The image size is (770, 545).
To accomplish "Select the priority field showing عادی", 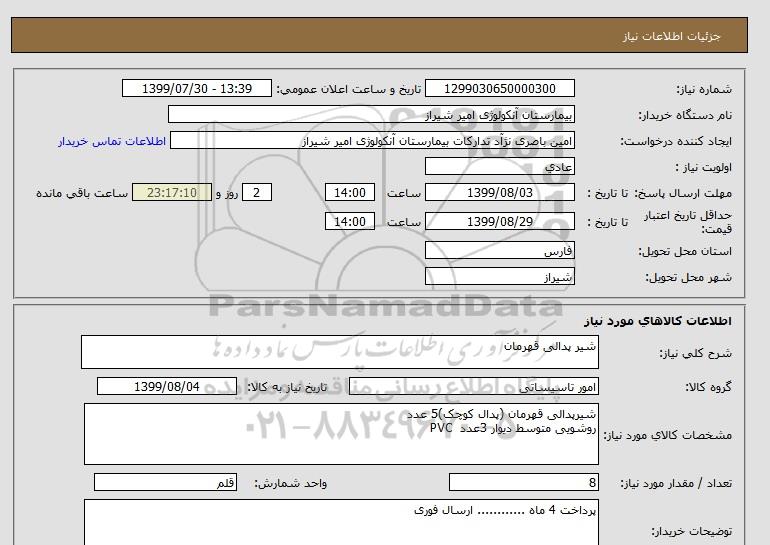I will [x=499, y=167].
